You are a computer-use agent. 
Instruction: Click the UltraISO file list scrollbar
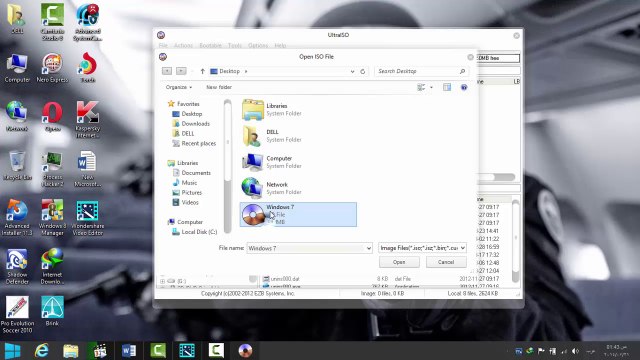516,241
